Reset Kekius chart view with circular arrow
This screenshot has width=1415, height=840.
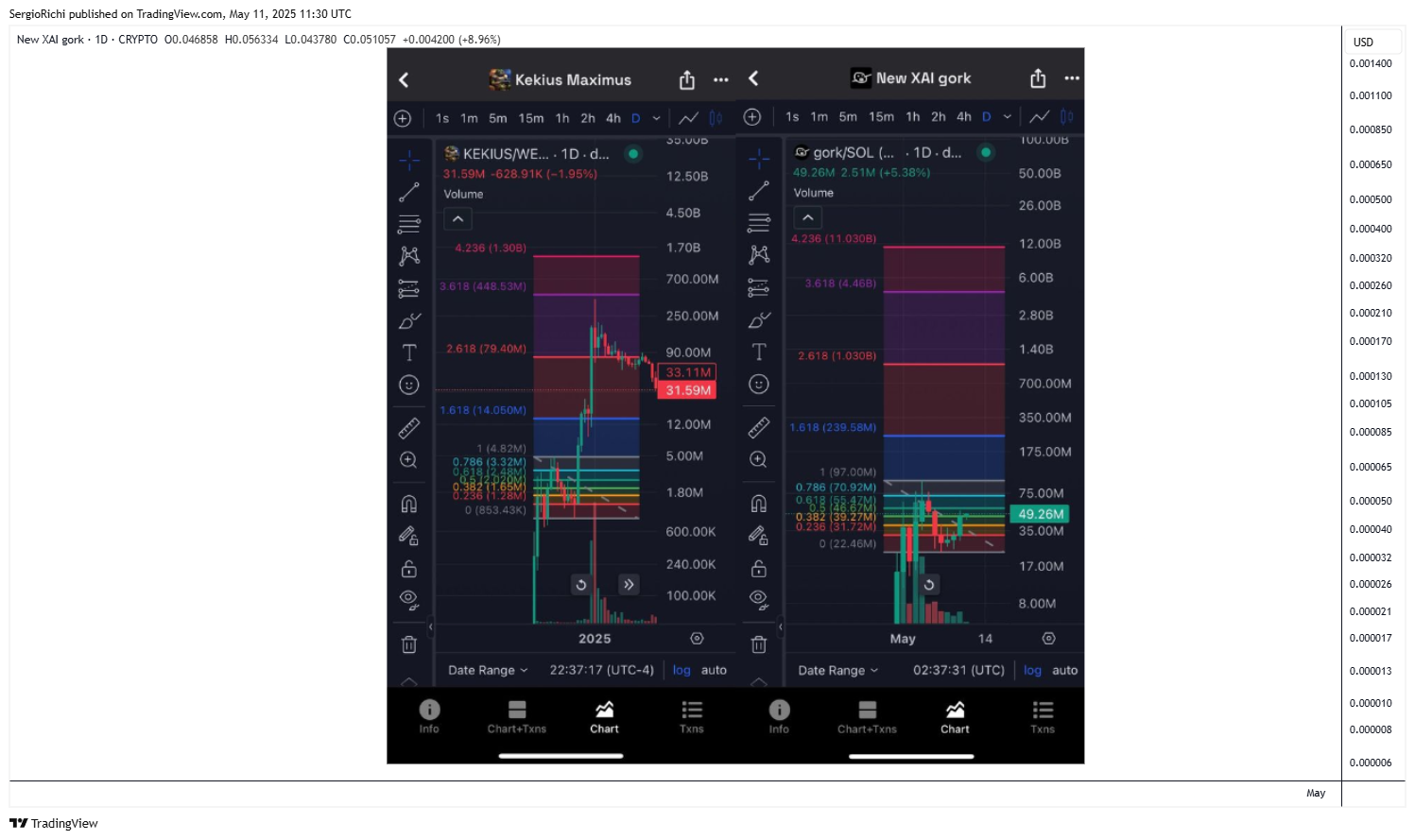pos(581,585)
